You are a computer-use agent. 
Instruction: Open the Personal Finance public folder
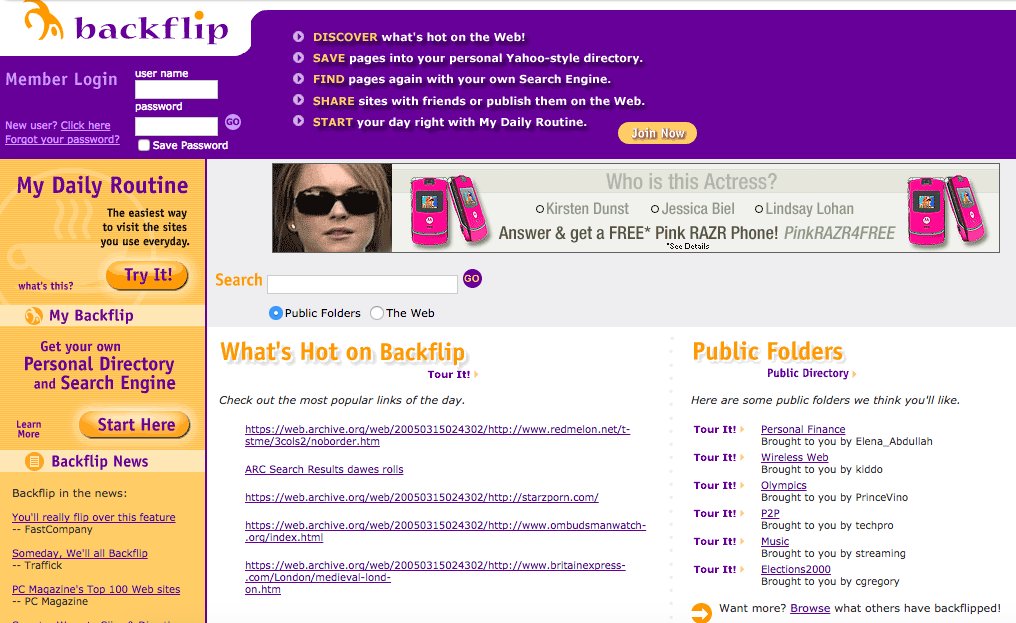pyautogui.click(x=803, y=429)
